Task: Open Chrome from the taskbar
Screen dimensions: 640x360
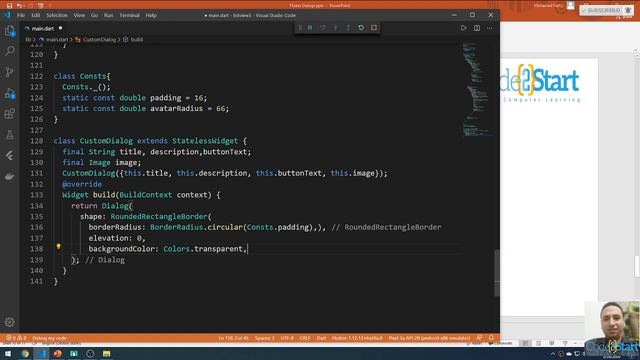Action: (x=25, y=353)
